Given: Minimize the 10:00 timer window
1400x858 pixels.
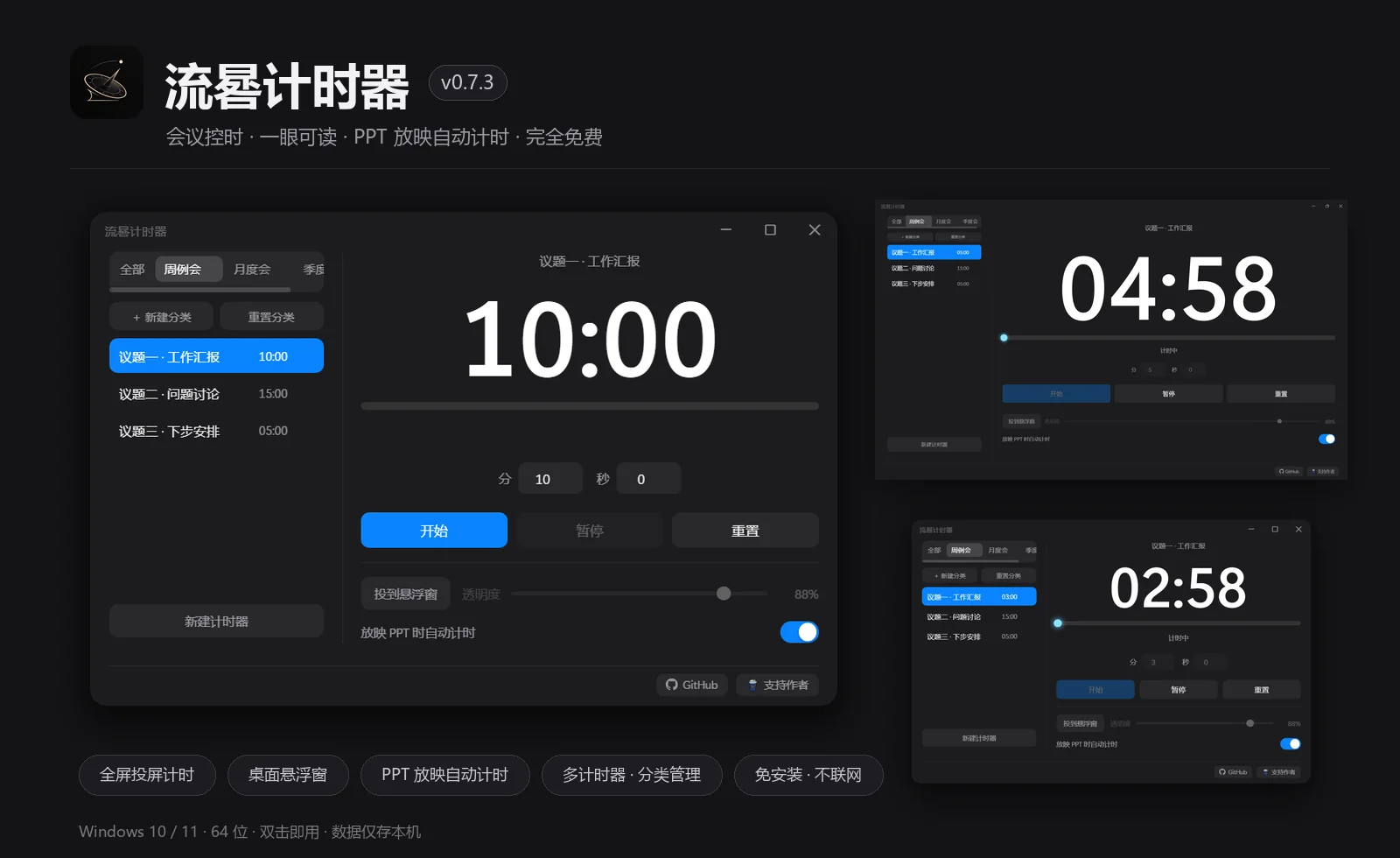Looking at the screenshot, I should tap(726, 229).
